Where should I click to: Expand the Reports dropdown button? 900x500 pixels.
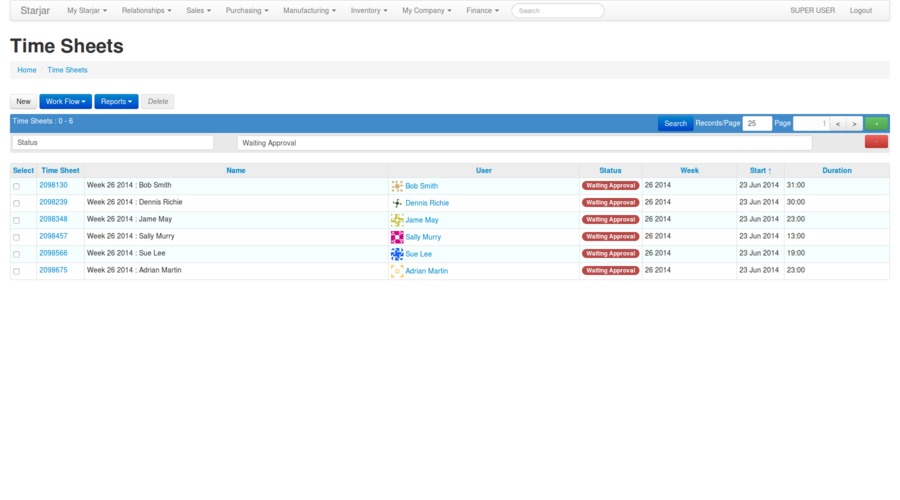point(116,102)
